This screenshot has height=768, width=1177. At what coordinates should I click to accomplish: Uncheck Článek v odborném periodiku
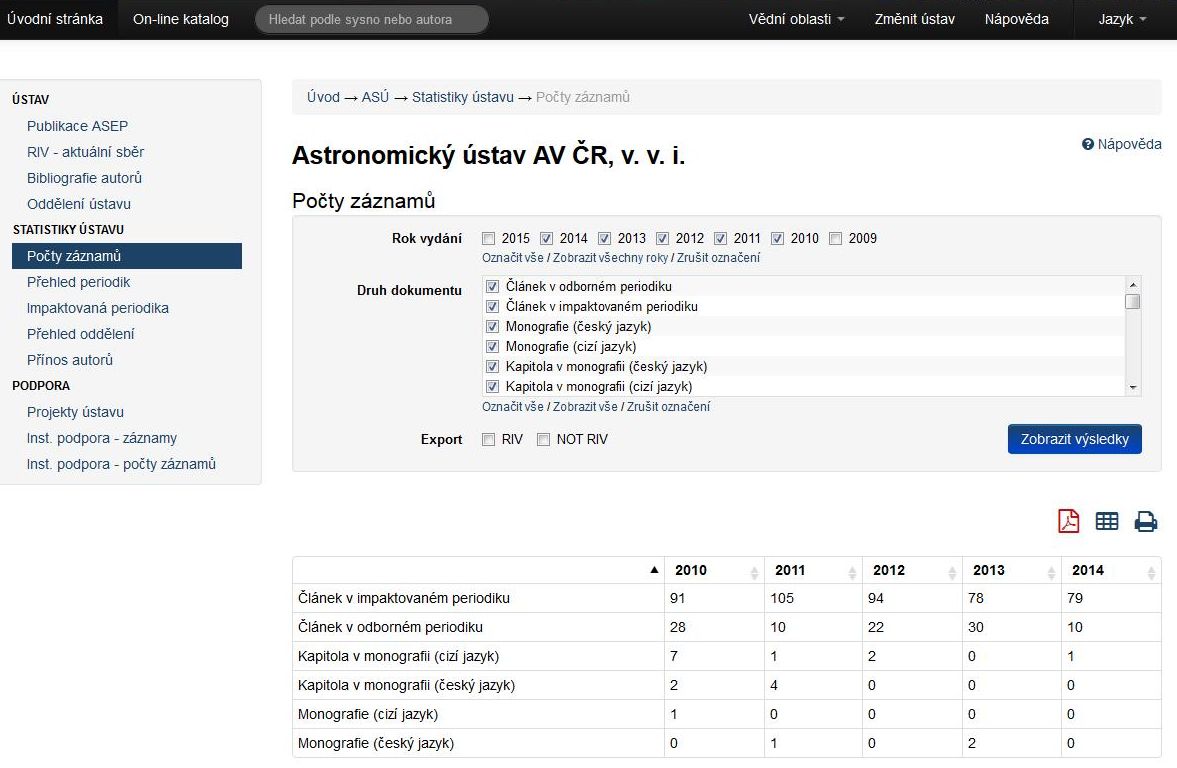tap(492, 287)
